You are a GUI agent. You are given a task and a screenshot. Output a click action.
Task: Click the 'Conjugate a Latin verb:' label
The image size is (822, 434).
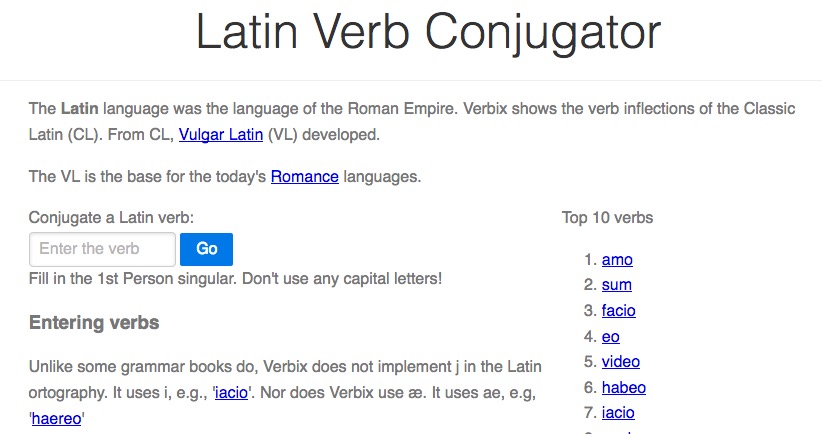pos(111,218)
